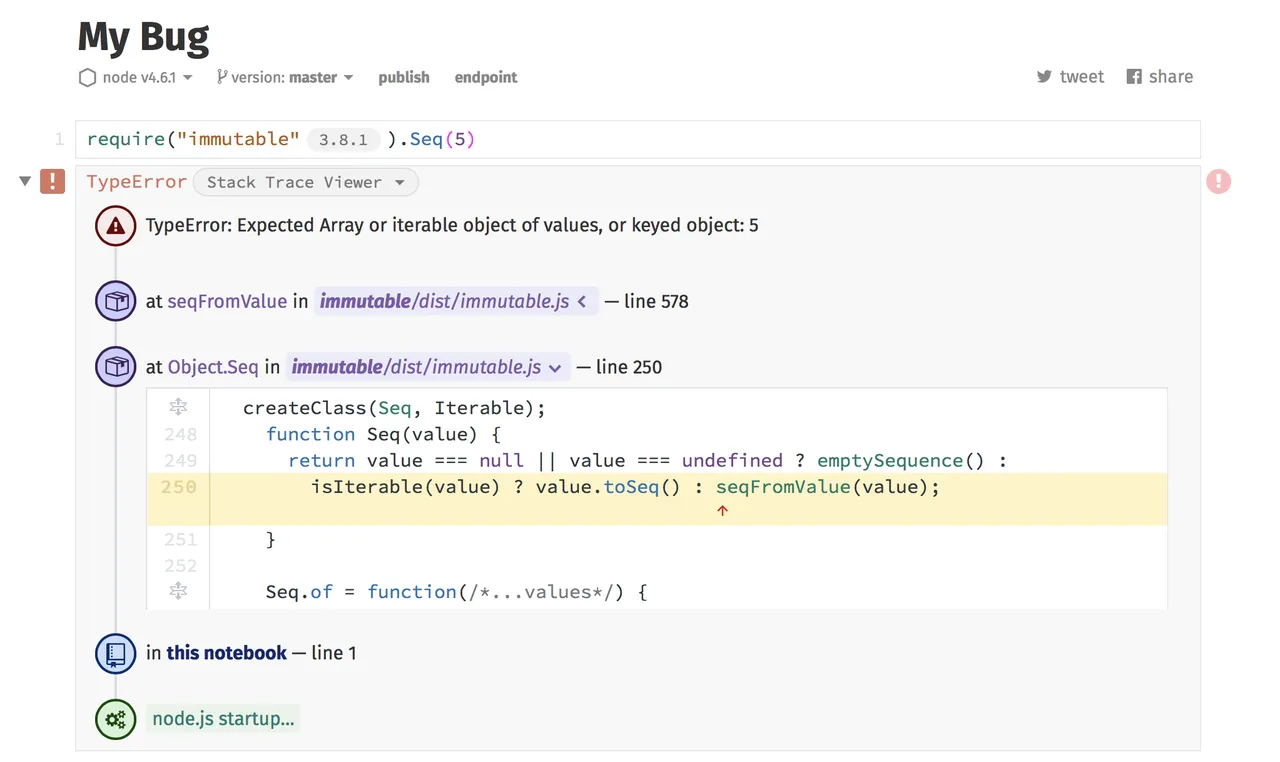The height and width of the screenshot is (762, 1280).
Task: Click the package icon beside Object.Seq frame
Action: [115, 367]
